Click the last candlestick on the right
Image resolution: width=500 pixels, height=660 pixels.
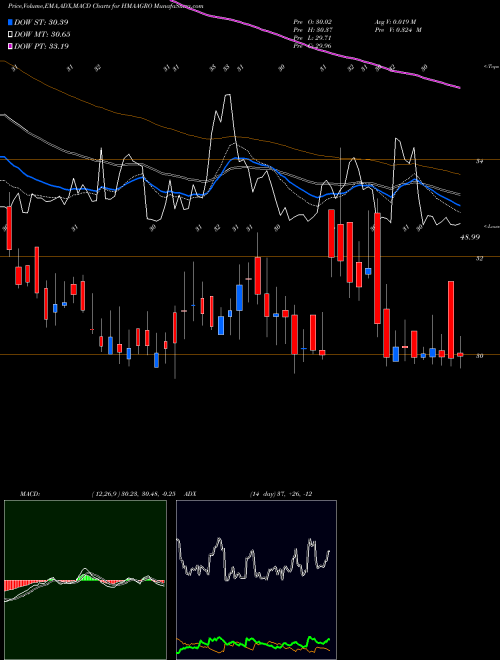(460, 354)
